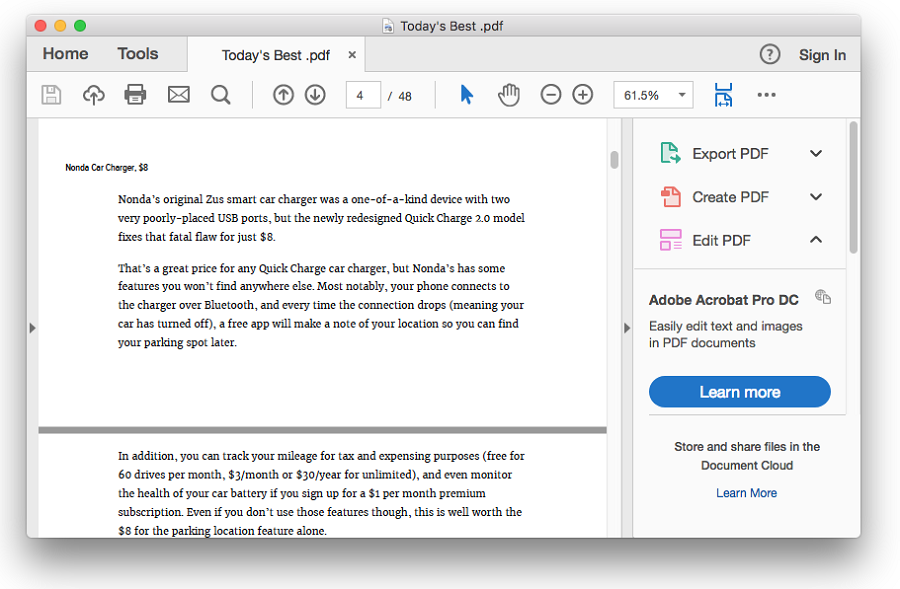
Task: Open the search magnifier tool
Action: click(x=221, y=95)
